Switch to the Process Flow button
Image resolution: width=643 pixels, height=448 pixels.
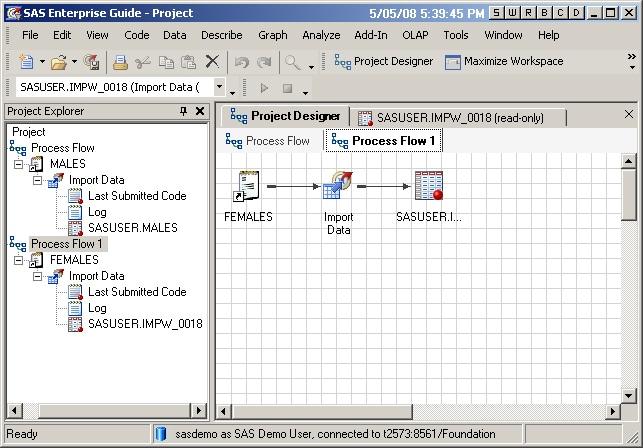pyautogui.click(x=268, y=141)
